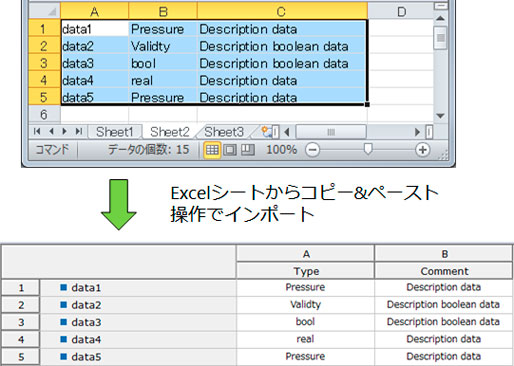Image resolution: width=514 pixels, height=366 pixels.
Task: Click the vertical scrollbar thumb
Action: [x=440, y=38]
